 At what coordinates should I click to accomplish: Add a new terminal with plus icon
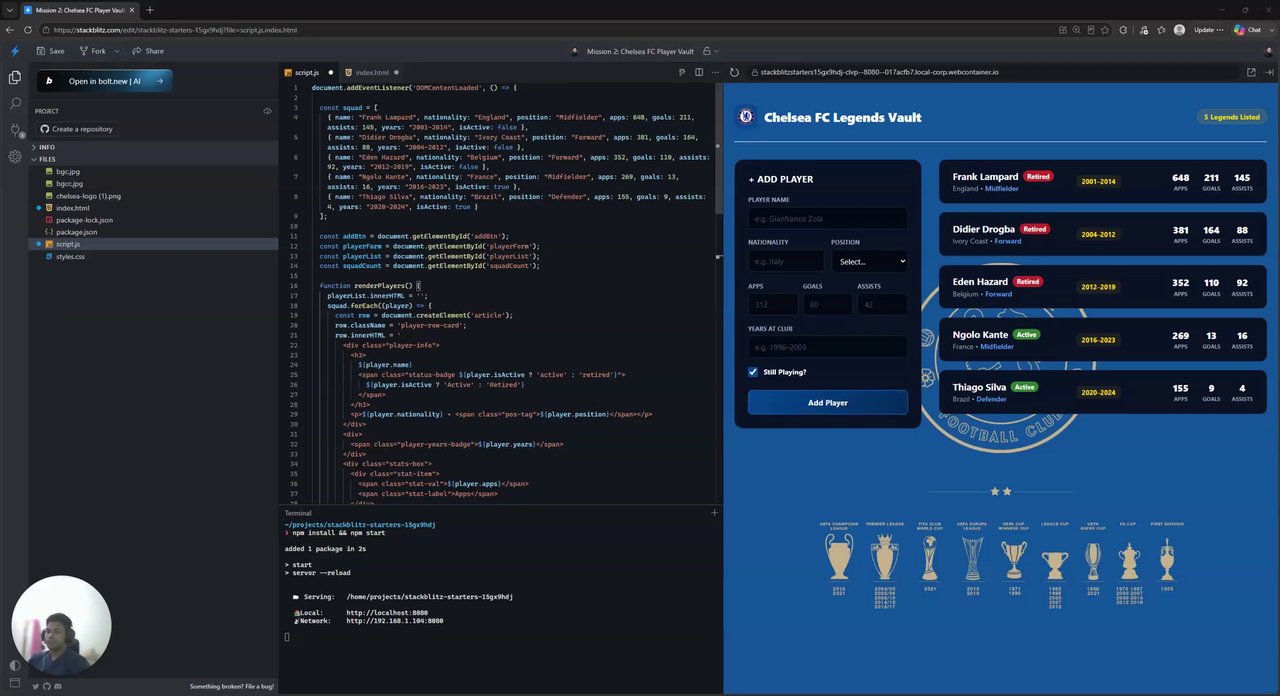(x=714, y=513)
